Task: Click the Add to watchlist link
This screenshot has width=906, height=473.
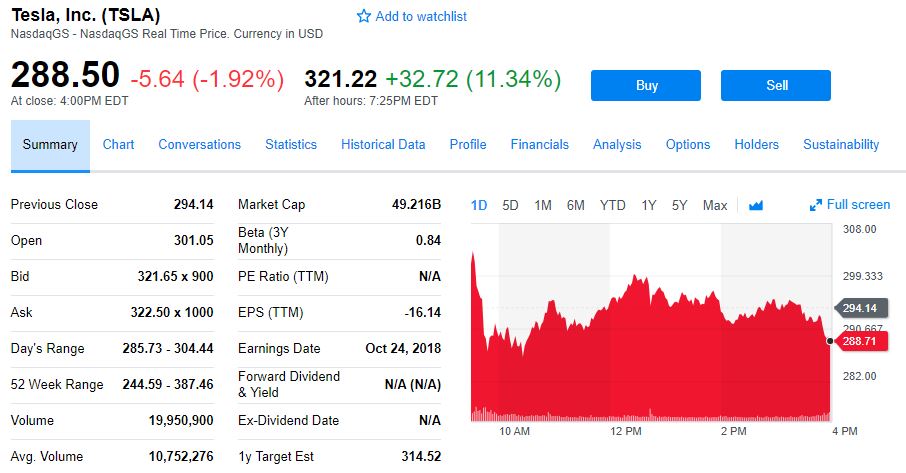Action: coord(421,17)
